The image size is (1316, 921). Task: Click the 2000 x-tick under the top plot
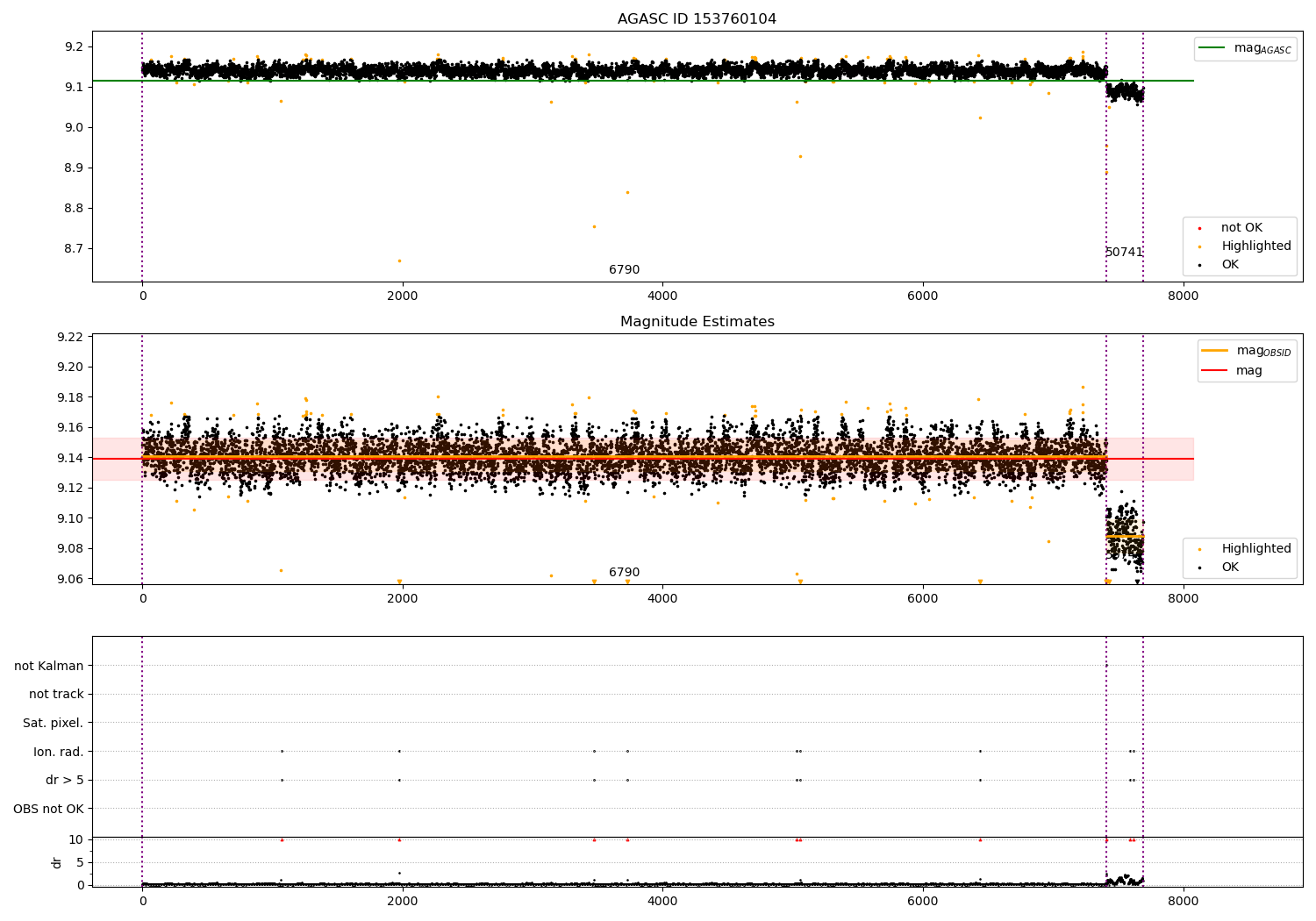[x=403, y=296]
